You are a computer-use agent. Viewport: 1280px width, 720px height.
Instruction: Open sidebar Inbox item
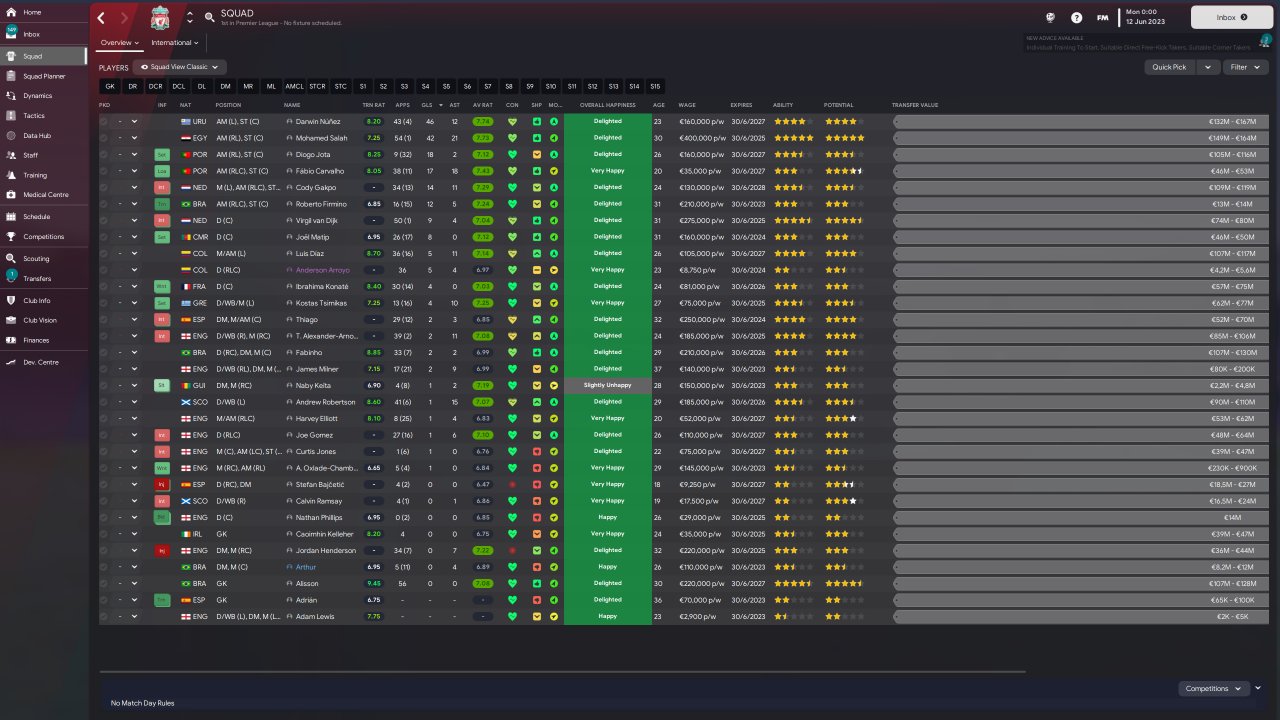[x=31, y=34]
